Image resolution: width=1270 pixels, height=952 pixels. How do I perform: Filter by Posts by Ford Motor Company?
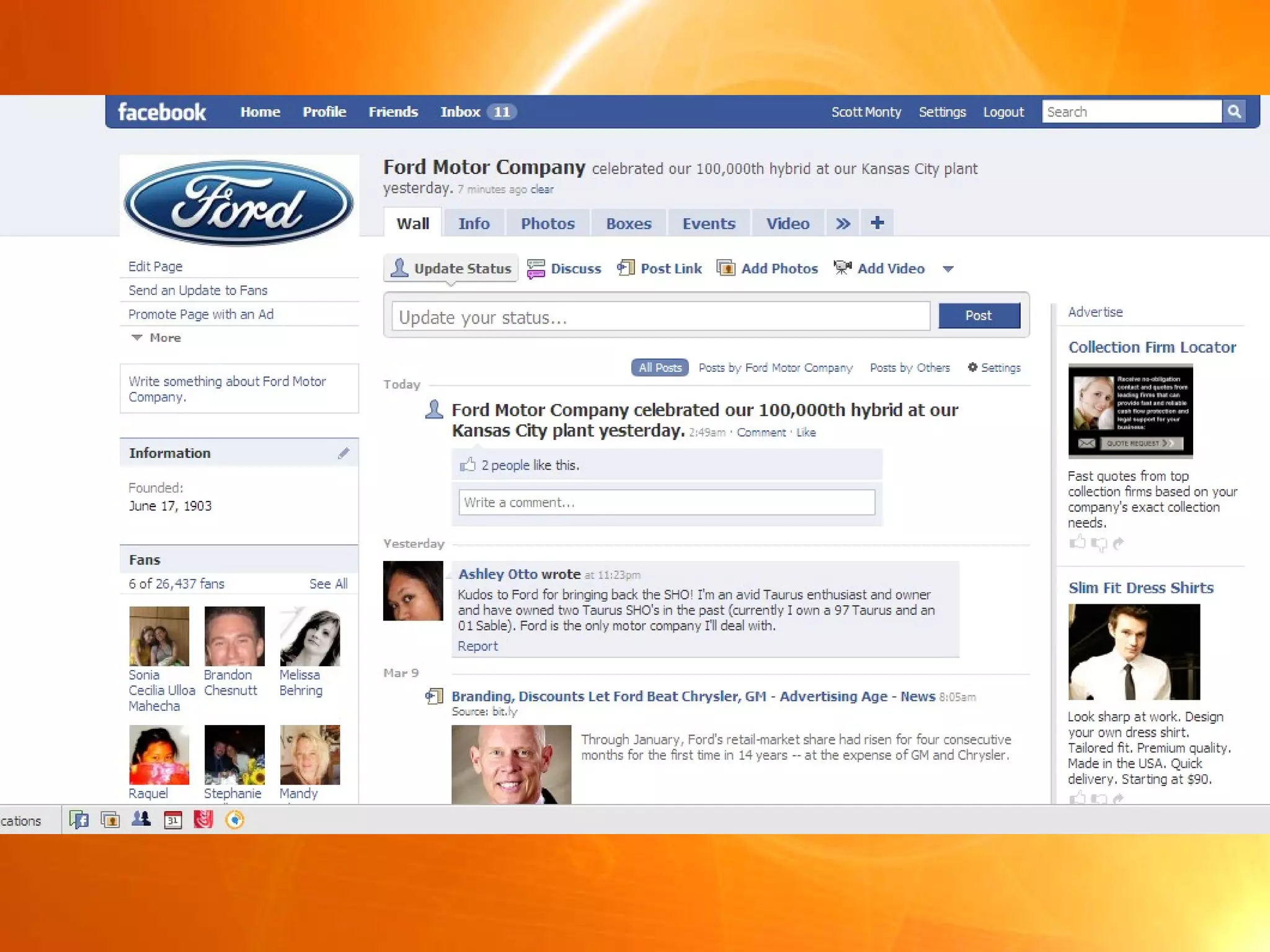[775, 368]
